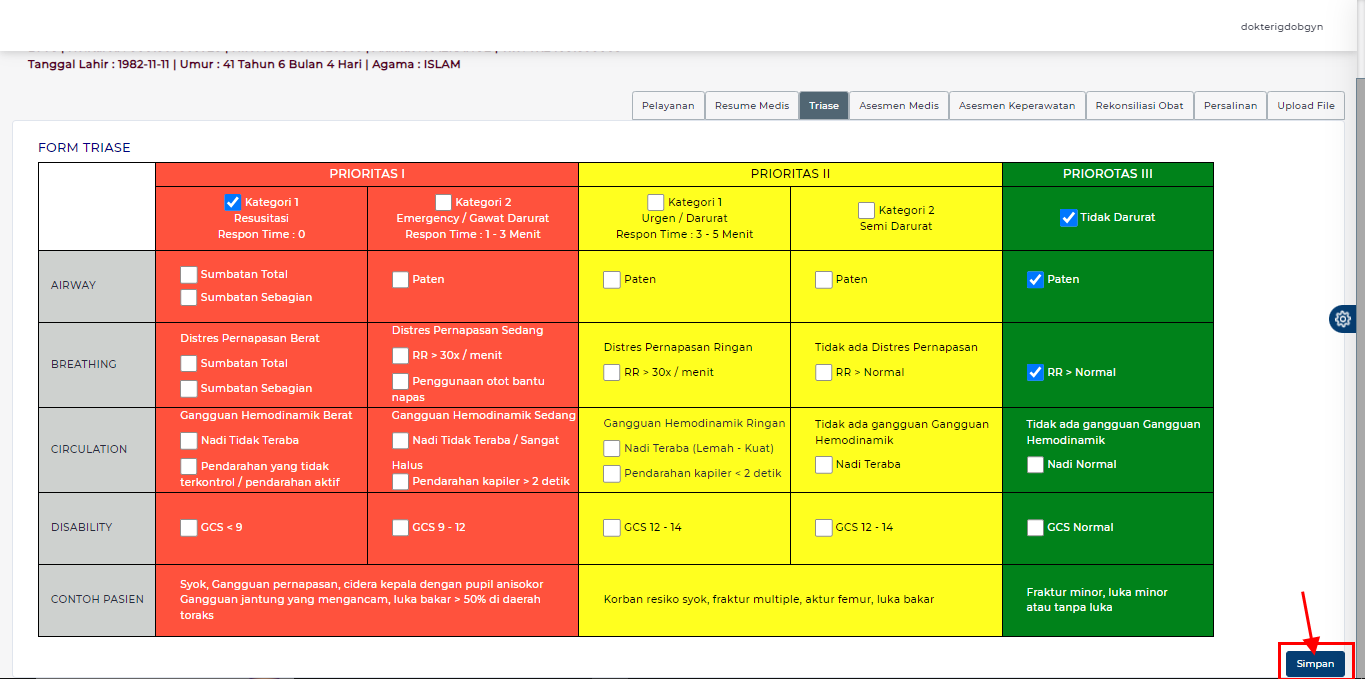The height and width of the screenshot is (679, 1365).
Task: Switch to the Rekonsiliasi Obat tab
Action: pos(1139,105)
